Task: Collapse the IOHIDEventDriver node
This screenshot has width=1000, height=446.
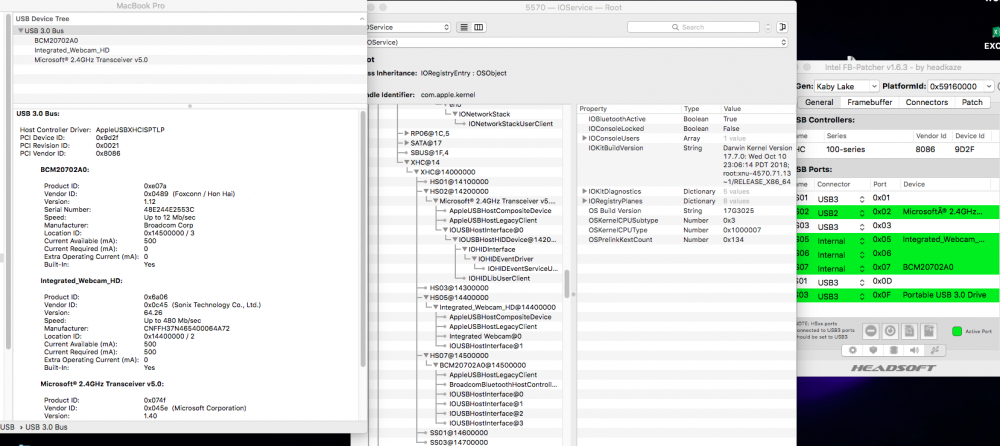Action: [x=474, y=259]
